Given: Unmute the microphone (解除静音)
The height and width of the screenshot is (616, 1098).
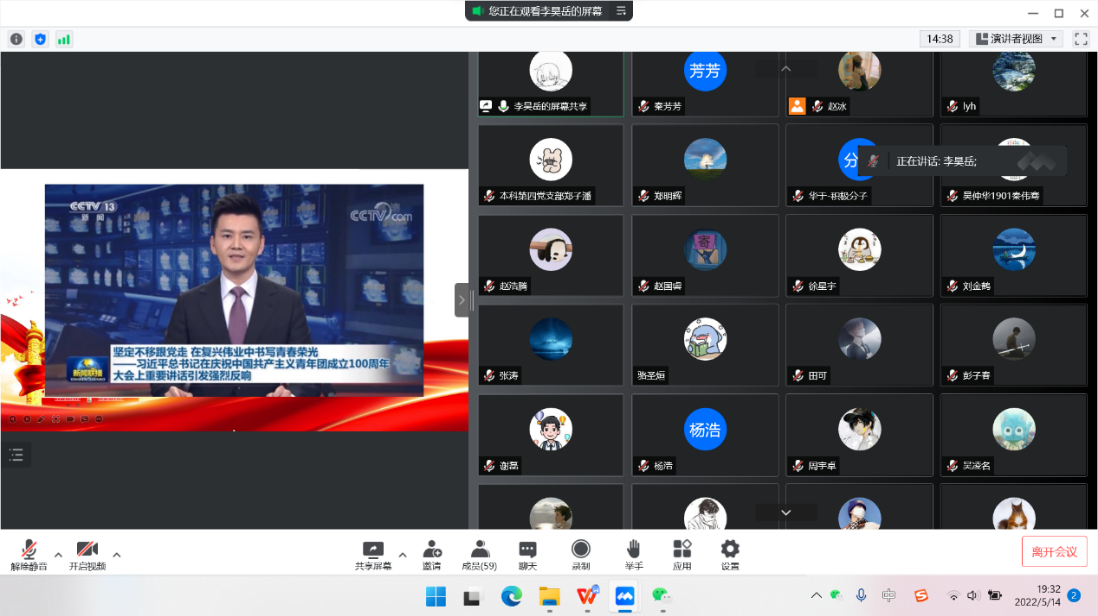Looking at the screenshot, I should tap(29, 555).
